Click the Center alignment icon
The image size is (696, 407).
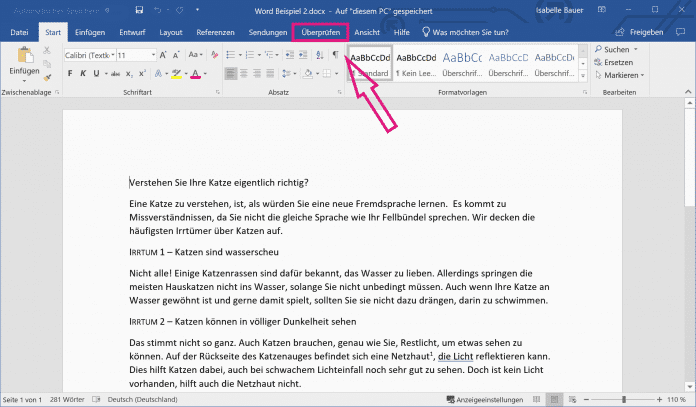click(x=245, y=74)
